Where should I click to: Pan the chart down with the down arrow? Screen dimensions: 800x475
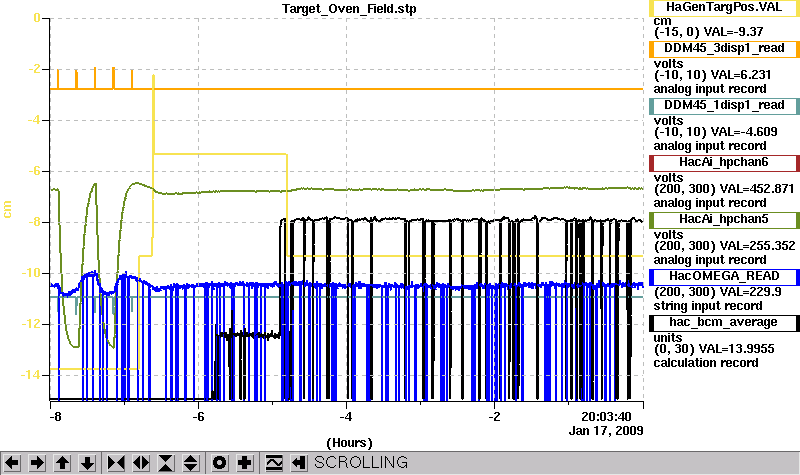click(x=87, y=463)
